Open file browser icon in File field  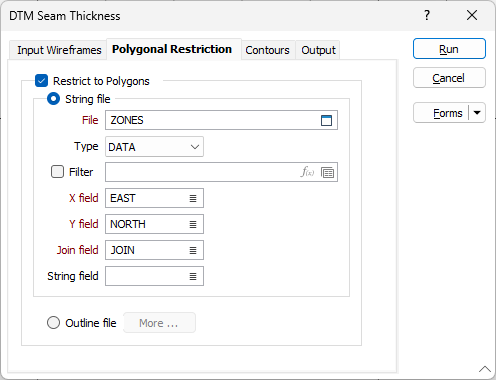tap(326, 120)
